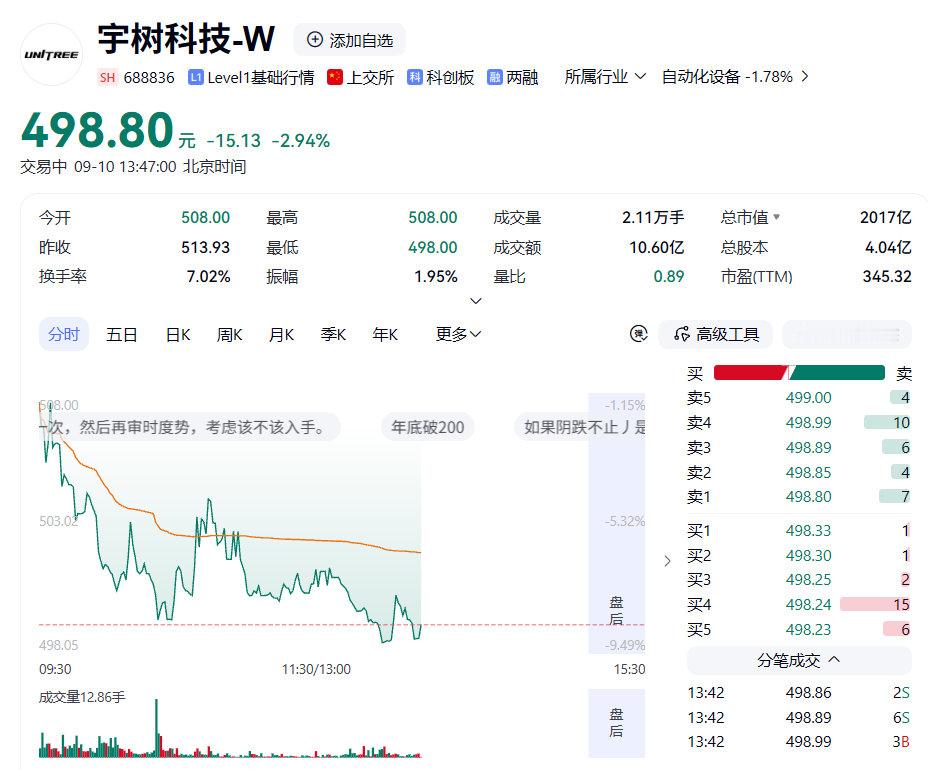Switch to the 五日 tab
This screenshot has height=770, width=928.
click(121, 334)
